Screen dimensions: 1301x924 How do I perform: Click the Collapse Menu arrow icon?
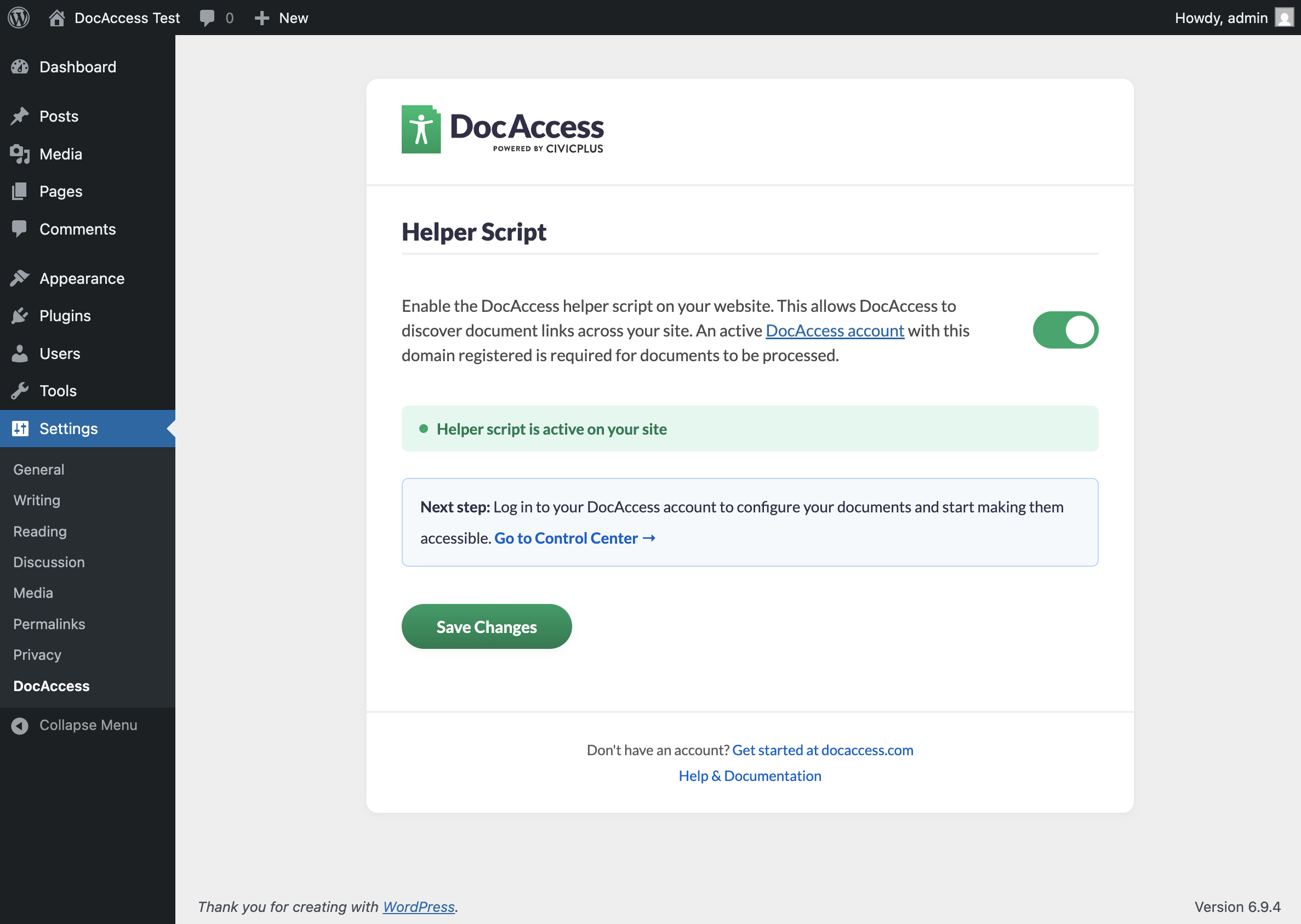point(19,726)
